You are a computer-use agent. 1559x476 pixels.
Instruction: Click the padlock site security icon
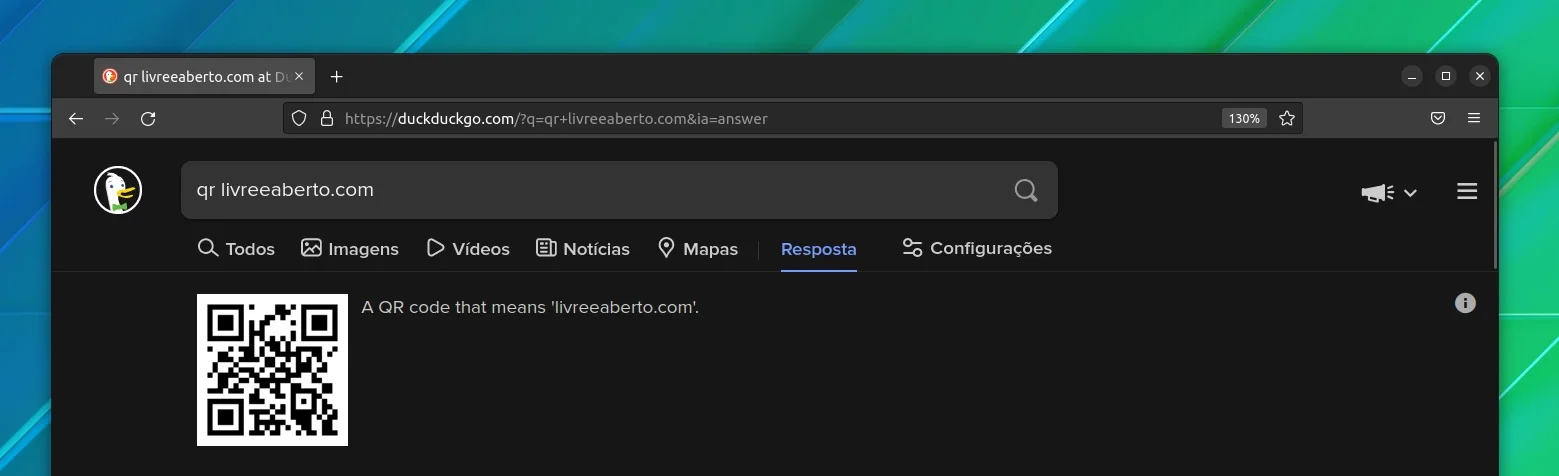326,118
